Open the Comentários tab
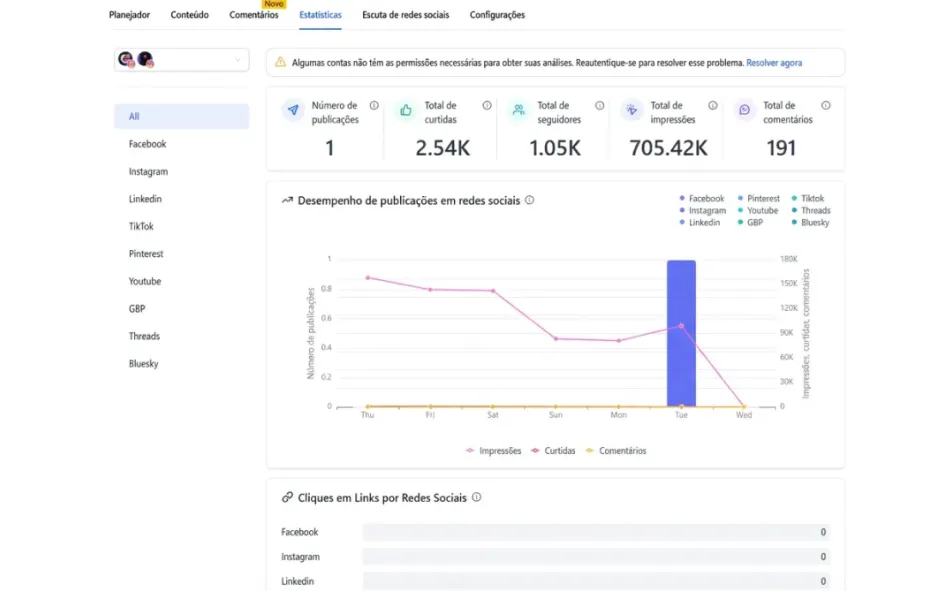 tap(254, 14)
